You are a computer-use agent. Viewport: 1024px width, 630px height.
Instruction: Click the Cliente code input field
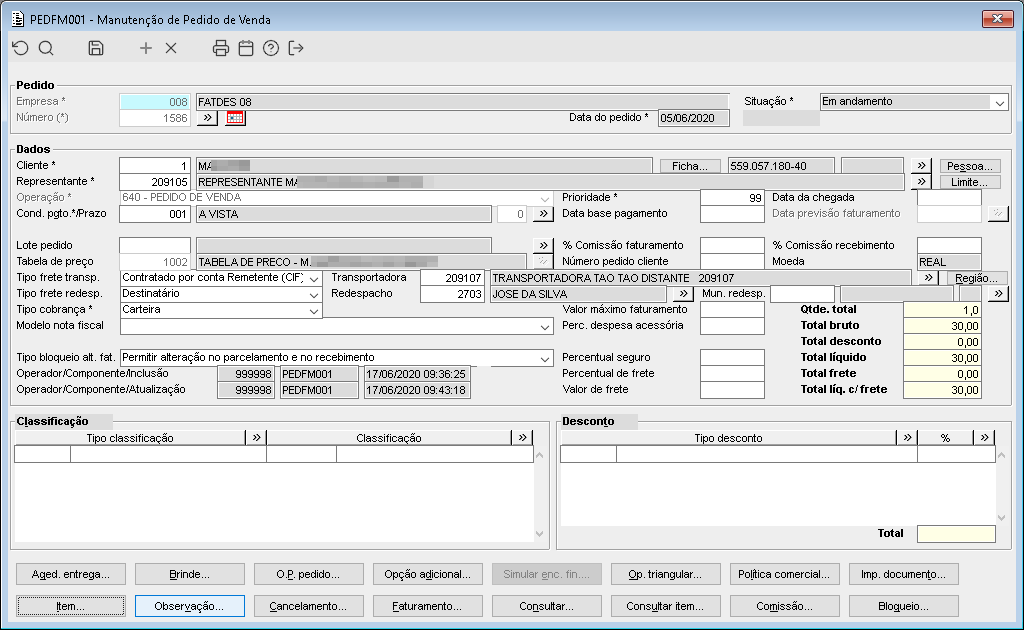coord(155,166)
